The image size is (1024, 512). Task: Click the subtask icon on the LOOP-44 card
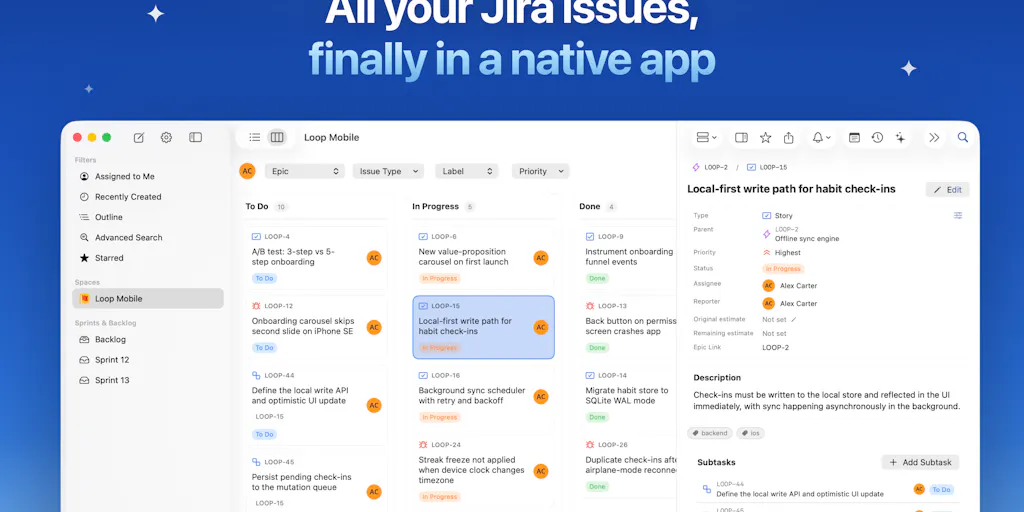click(x=256, y=375)
